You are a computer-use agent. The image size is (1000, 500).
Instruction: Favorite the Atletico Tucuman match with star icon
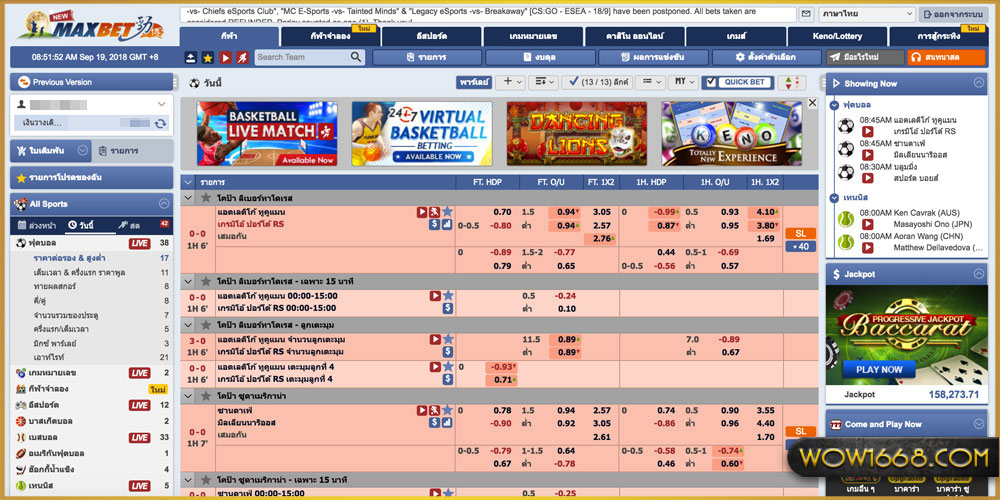[447, 212]
